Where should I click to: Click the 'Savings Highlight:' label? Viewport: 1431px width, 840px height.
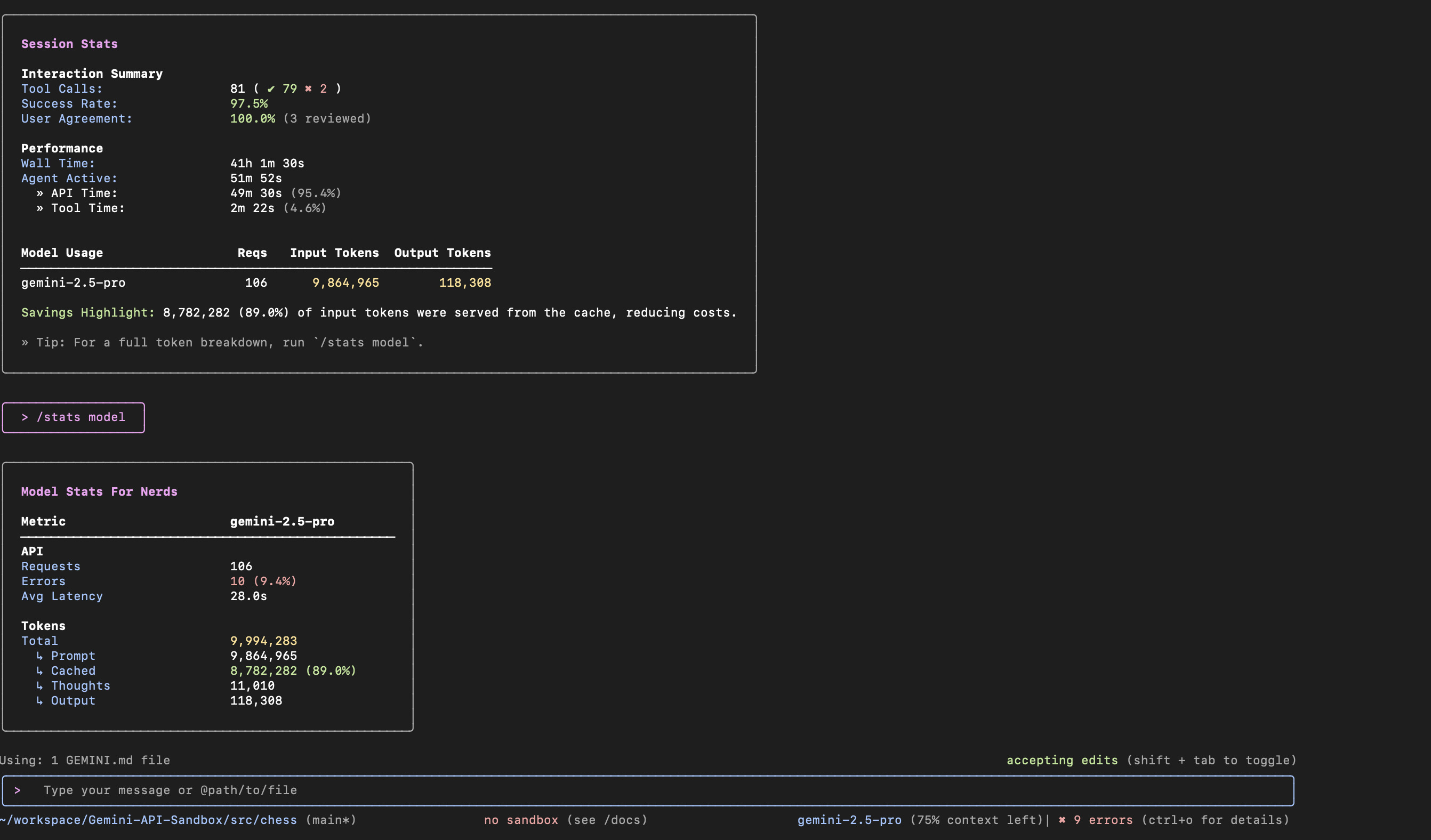[88, 313]
